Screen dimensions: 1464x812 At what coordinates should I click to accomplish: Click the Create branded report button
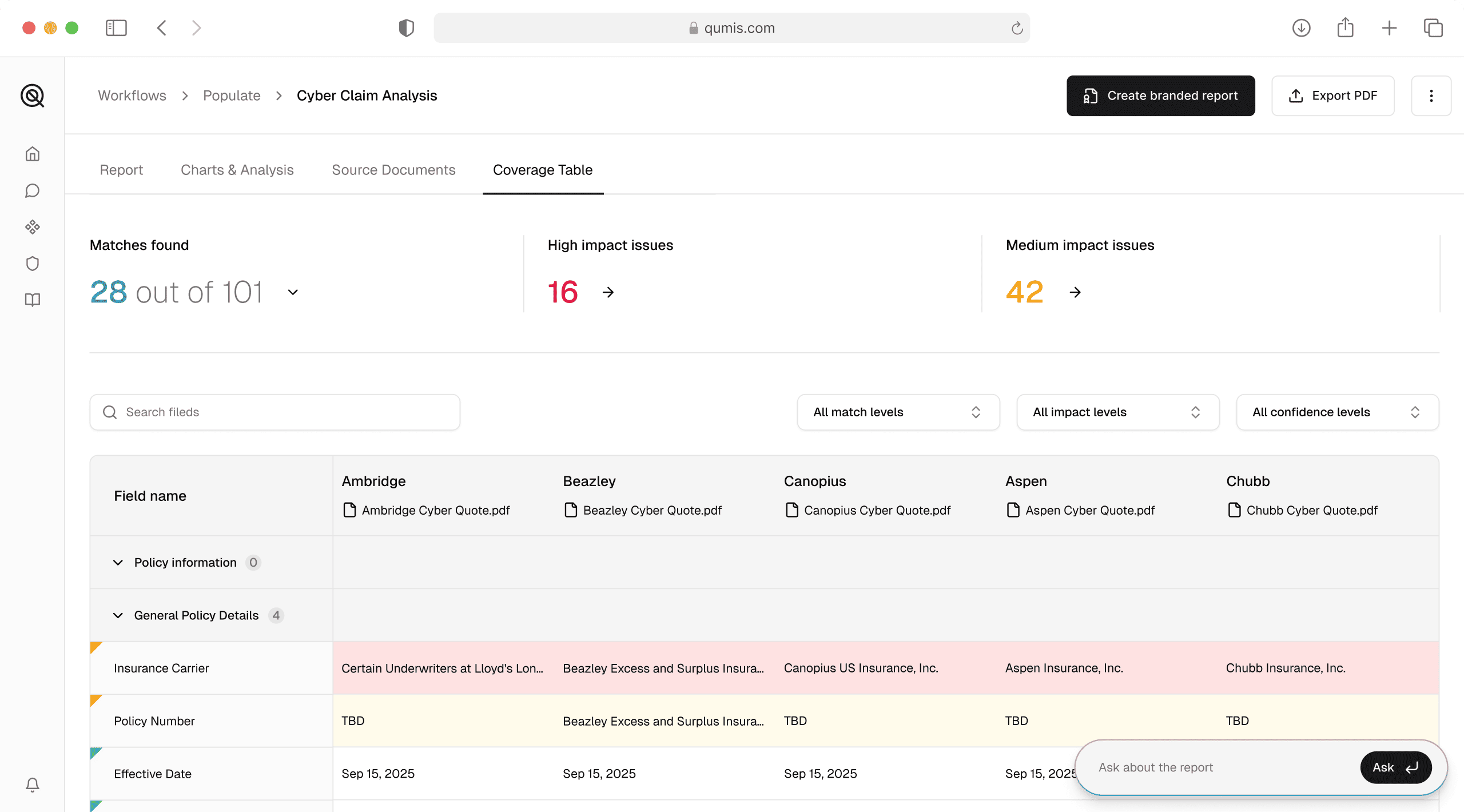coord(1160,95)
